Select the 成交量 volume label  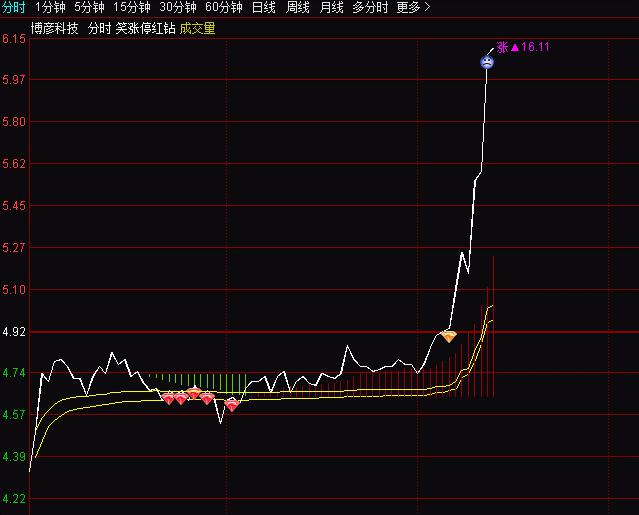(x=197, y=28)
